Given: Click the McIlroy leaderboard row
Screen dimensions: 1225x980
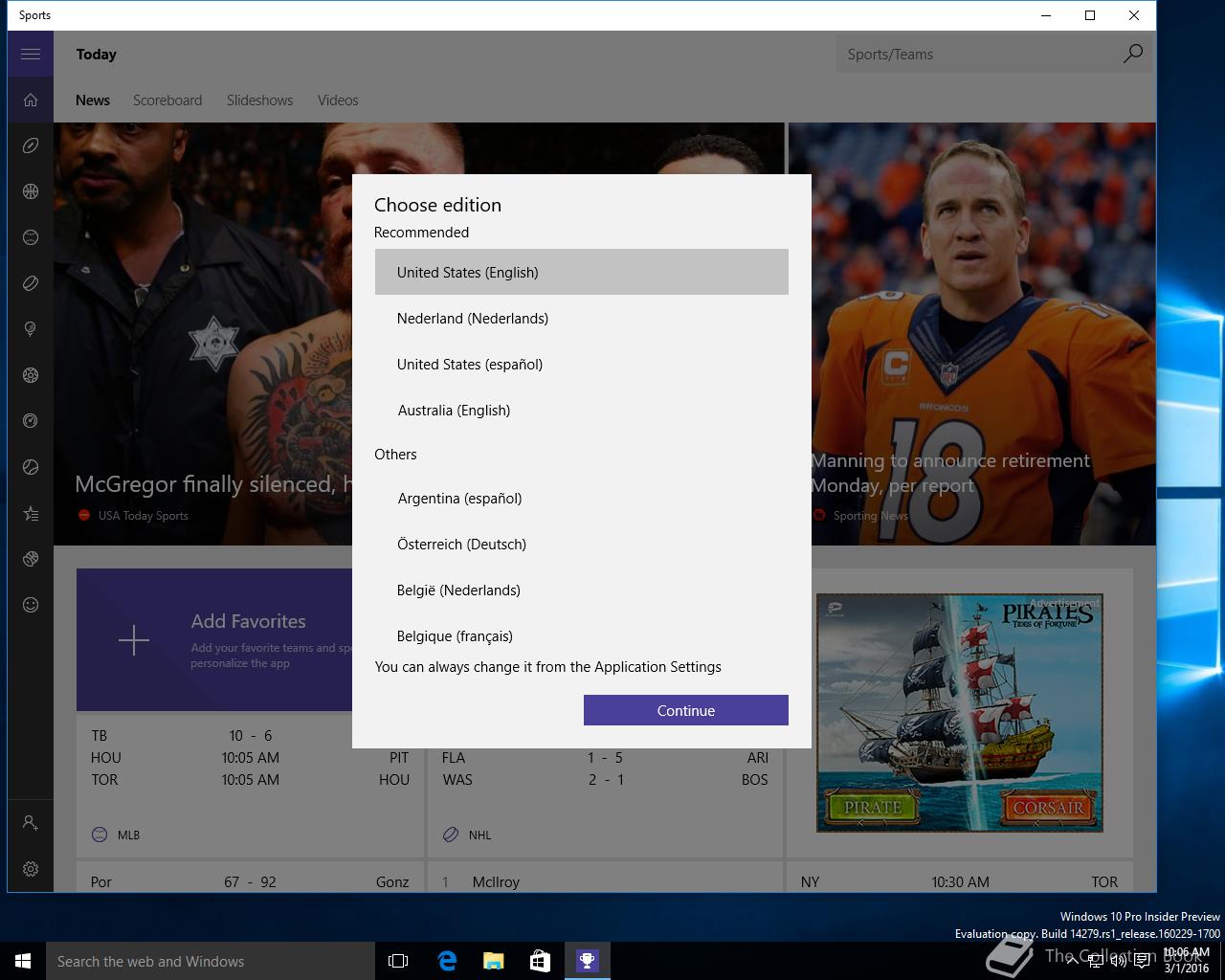Looking at the screenshot, I should (x=605, y=881).
